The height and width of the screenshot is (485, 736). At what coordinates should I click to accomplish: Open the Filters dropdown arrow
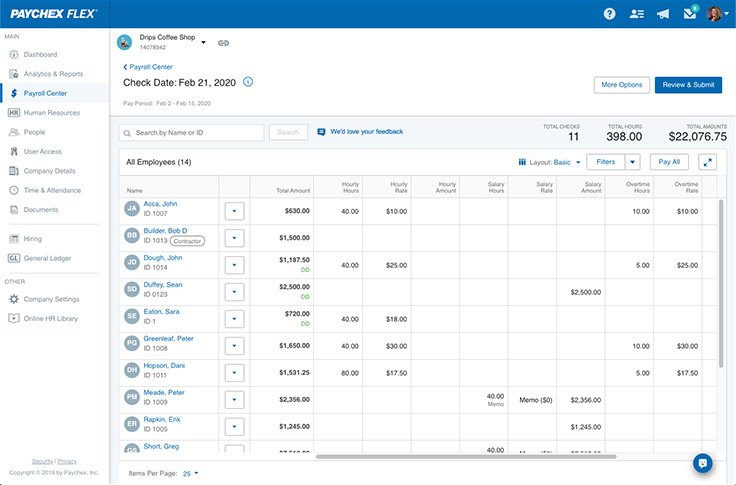pos(632,162)
